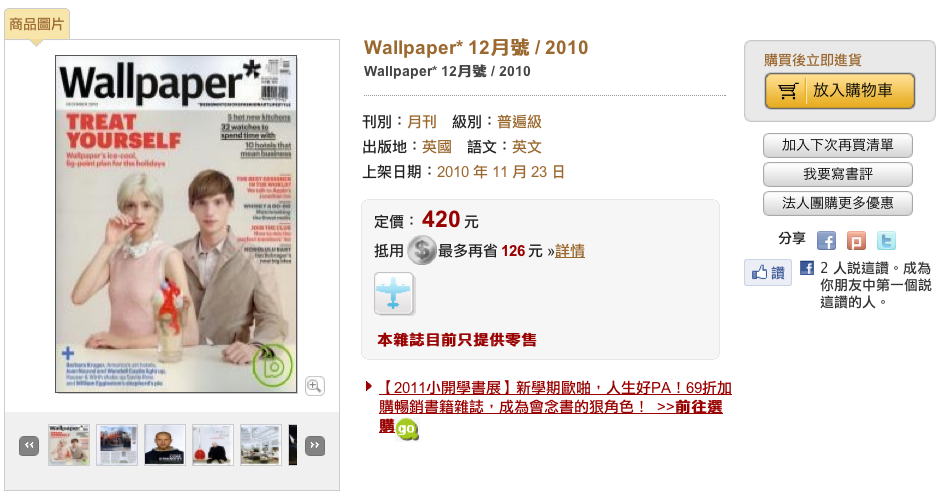Click the coin discount icon
944x504 pixels.
point(421,250)
